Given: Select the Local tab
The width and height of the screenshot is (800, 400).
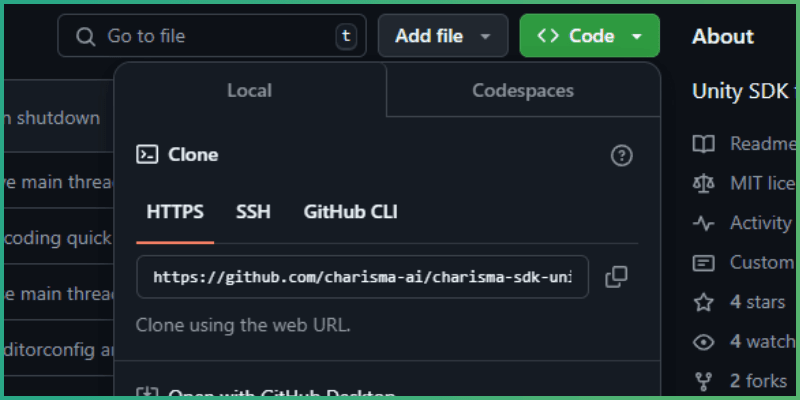Looking at the screenshot, I should click(249, 91).
